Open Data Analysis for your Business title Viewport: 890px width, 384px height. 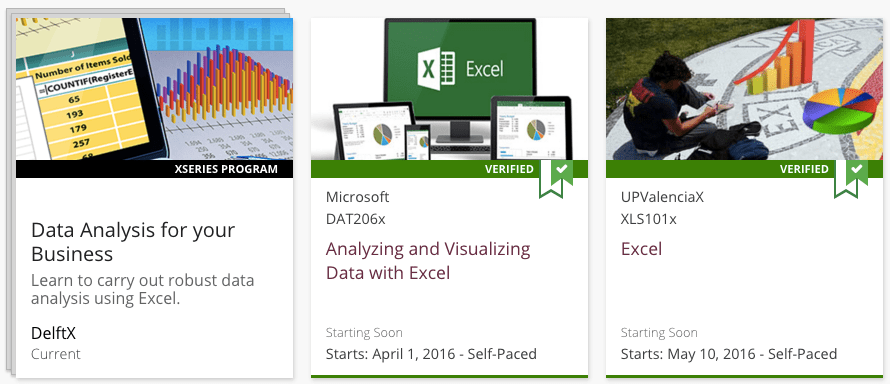[133, 242]
